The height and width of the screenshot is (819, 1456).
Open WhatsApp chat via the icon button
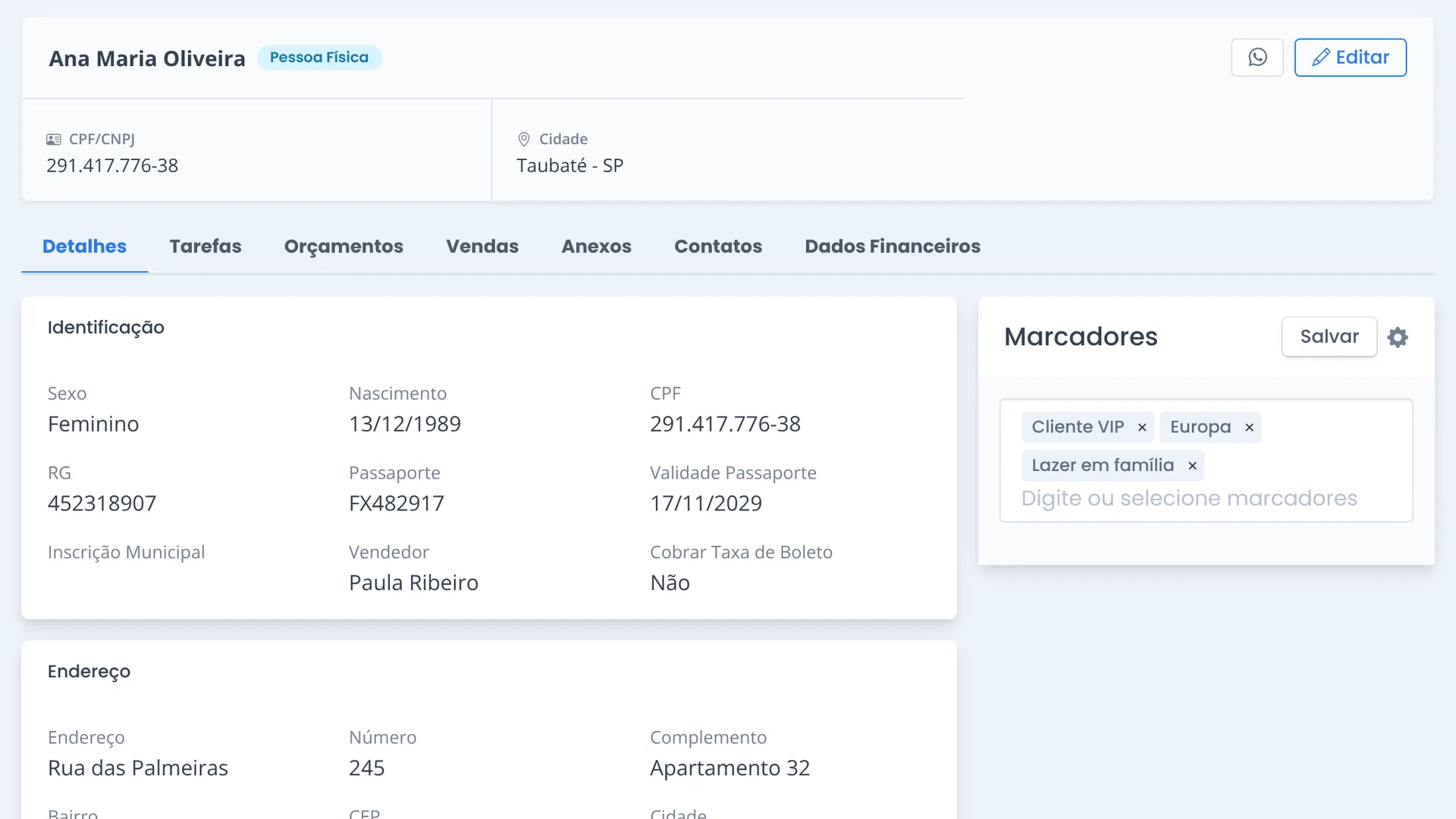pyautogui.click(x=1257, y=58)
